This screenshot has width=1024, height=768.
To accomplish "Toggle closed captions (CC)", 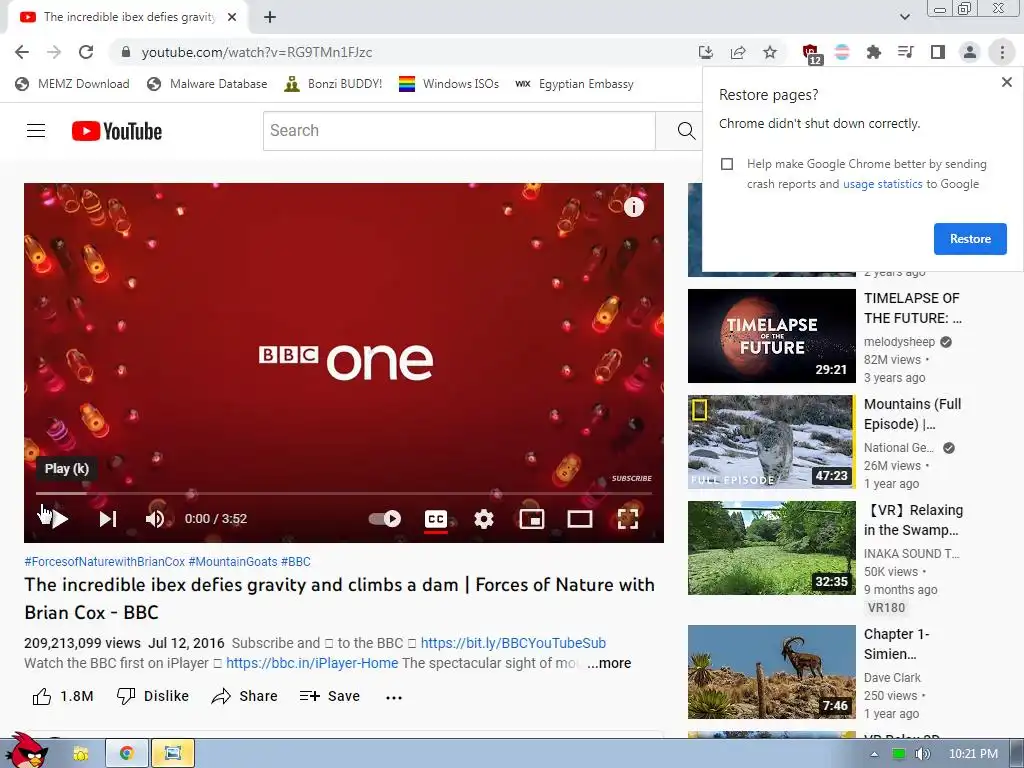I will 436,519.
